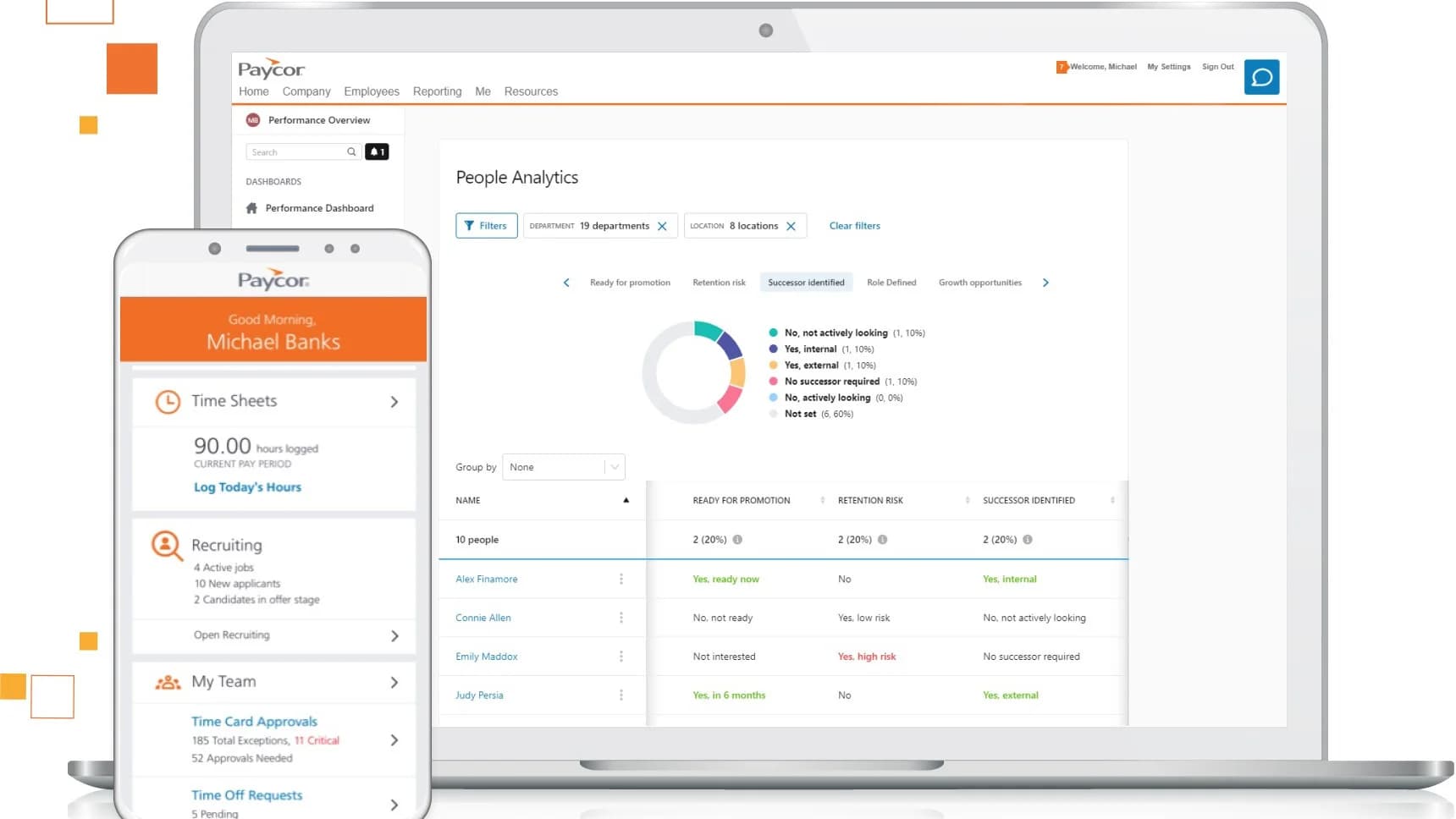The image size is (1456, 819).
Task: Open row menu for Connie Allen
Action: pos(621,618)
